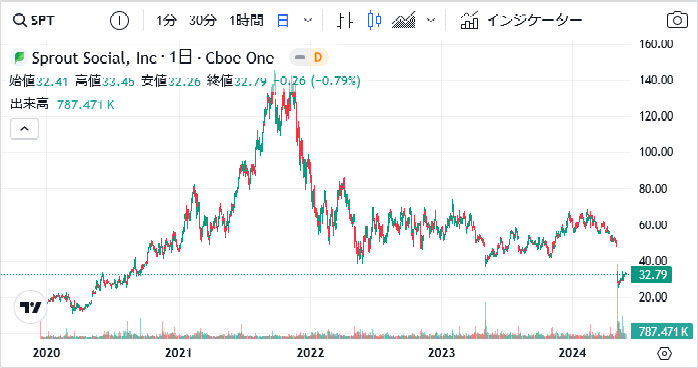Collapse the legend with the caret button
698x368 pixels.
click(x=24, y=129)
